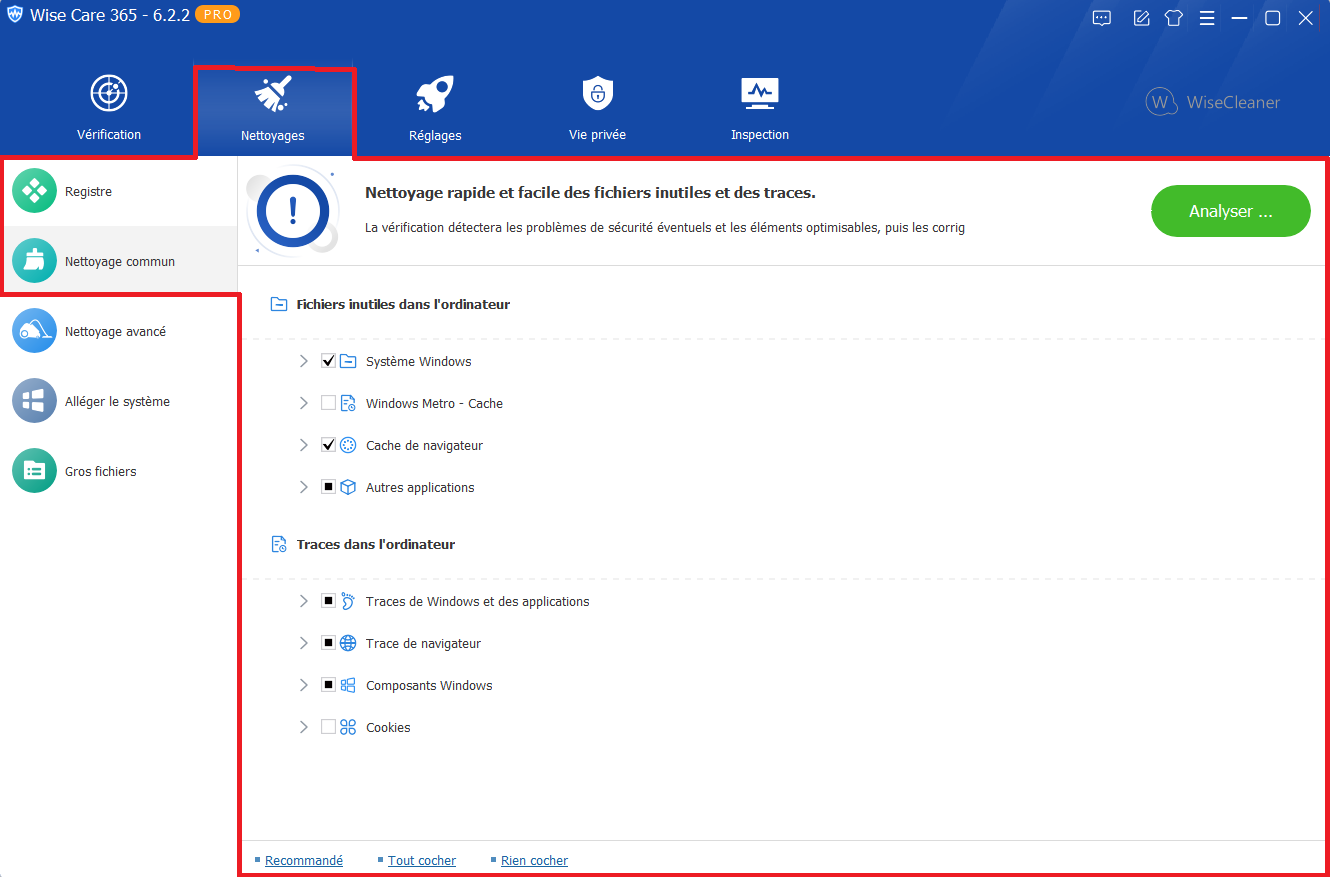This screenshot has height=877, width=1330.
Task: Select the Système Windows label
Action: click(x=419, y=361)
